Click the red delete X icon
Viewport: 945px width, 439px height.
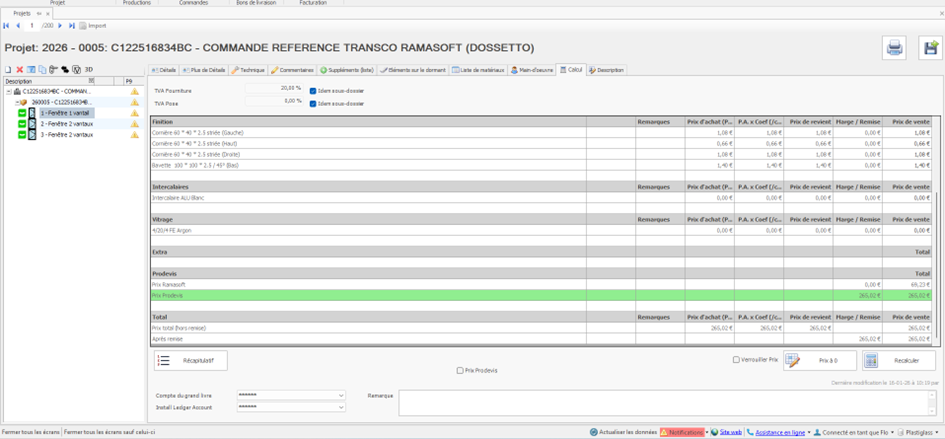point(19,70)
